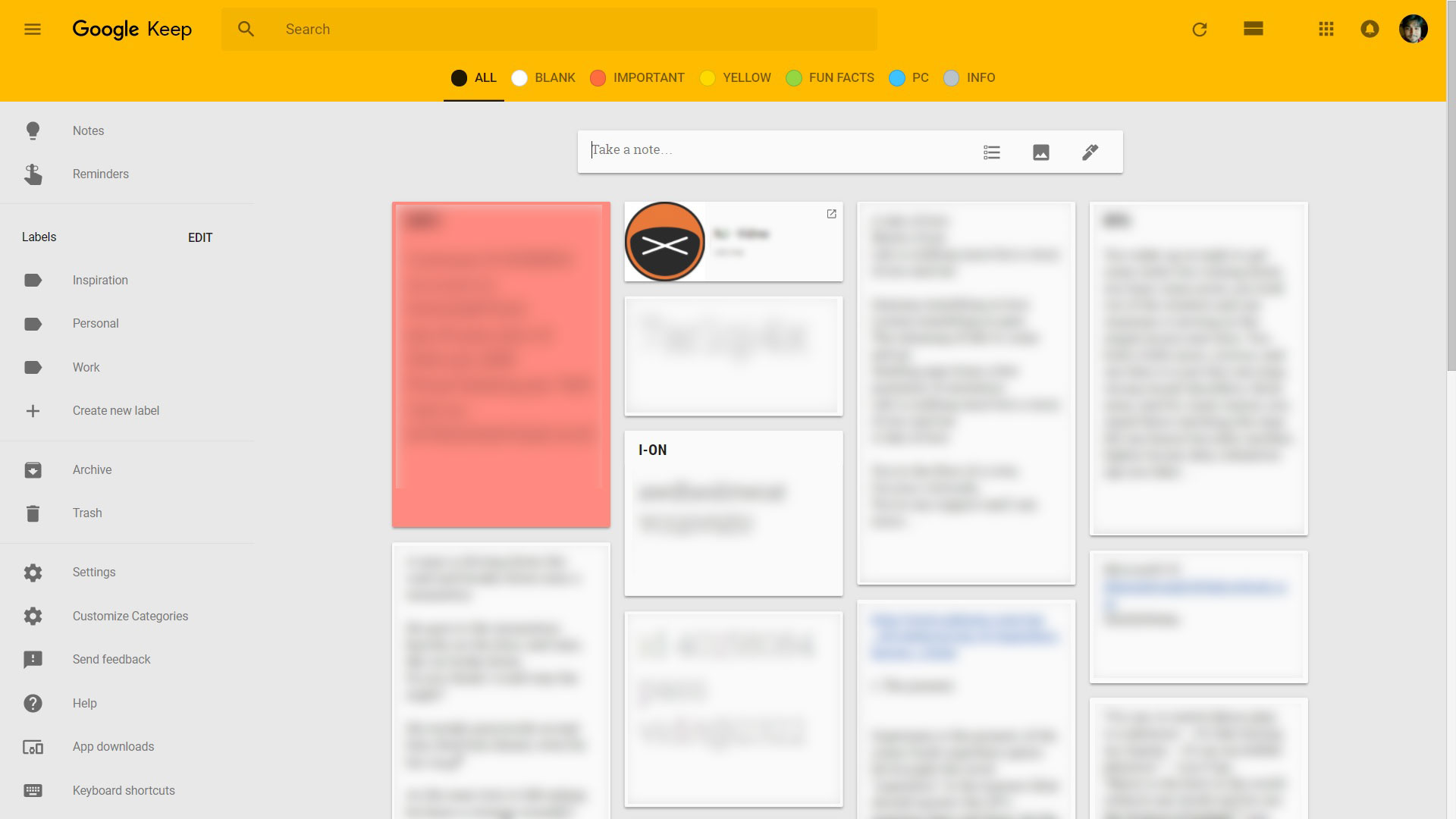
Task: Open App downloads
Action: tap(113, 747)
